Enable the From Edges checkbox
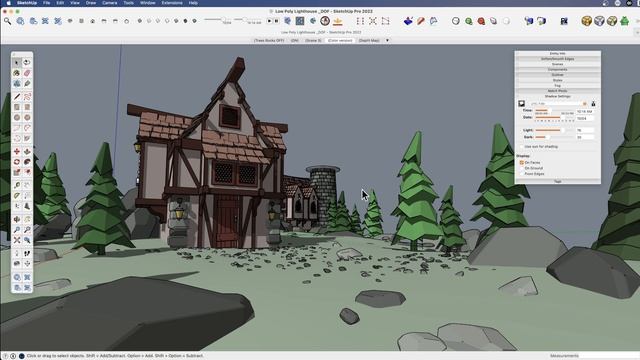Viewport: 640px width, 360px height. [x=522, y=174]
